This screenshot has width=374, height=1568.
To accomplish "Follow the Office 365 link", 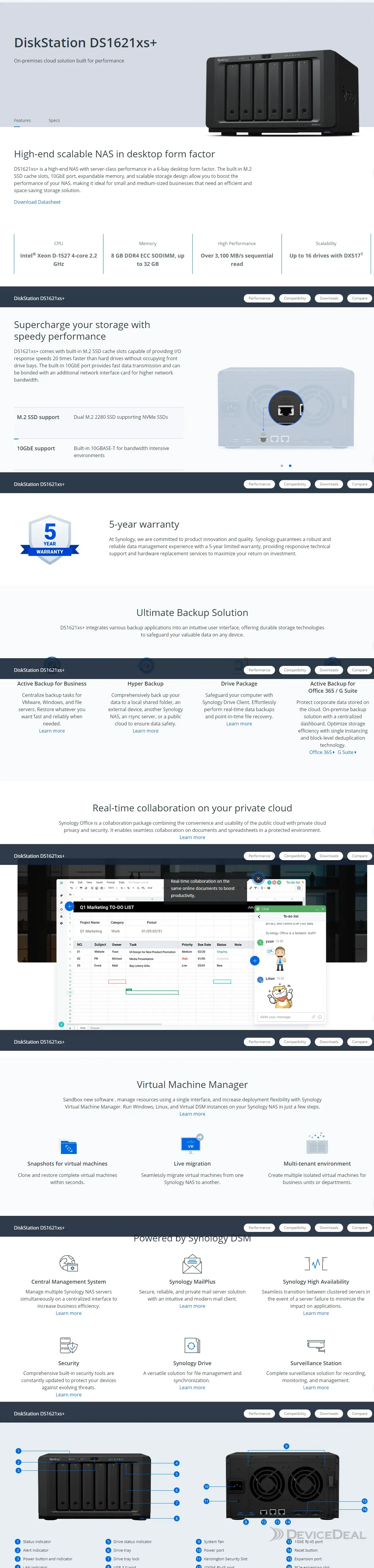I will pos(322,752).
